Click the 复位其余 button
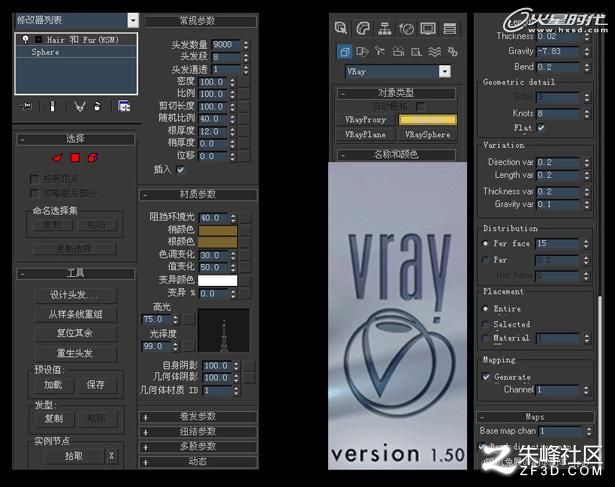 click(x=76, y=334)
